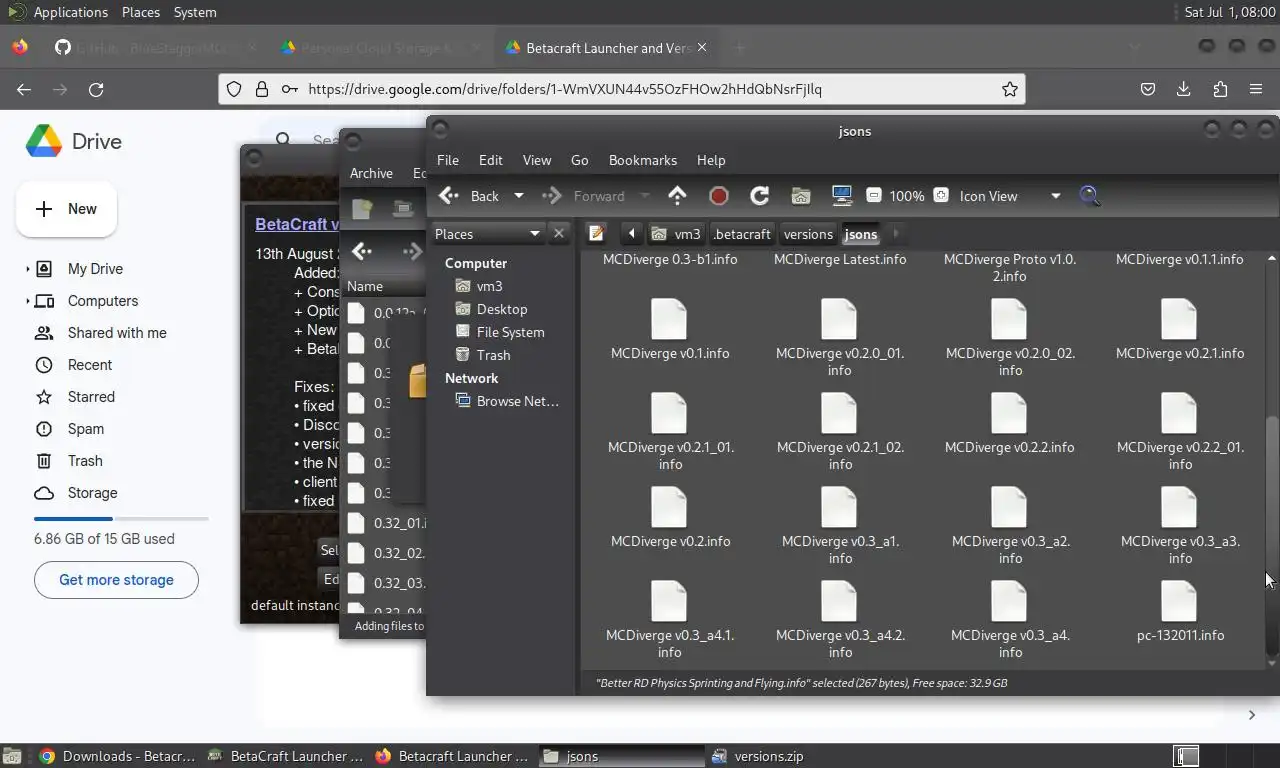This screenshot has width=1280, height=768.
Task: Select jsons path bar button
Action: (x=861, y=234)
